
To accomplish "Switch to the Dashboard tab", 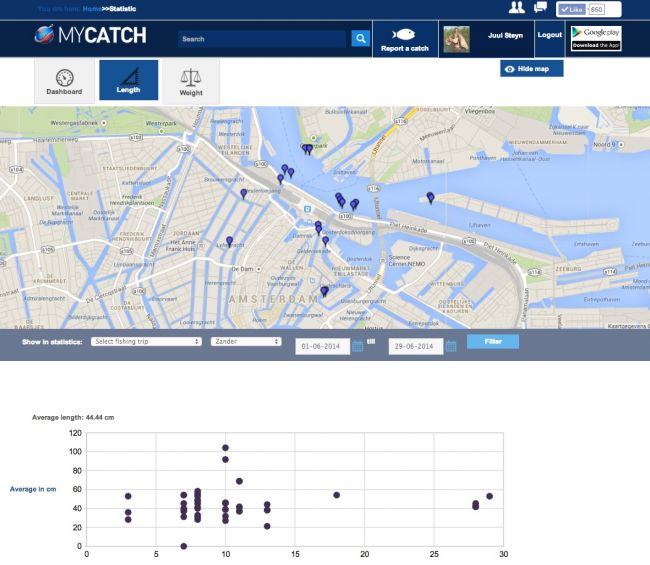I will 64,81.
